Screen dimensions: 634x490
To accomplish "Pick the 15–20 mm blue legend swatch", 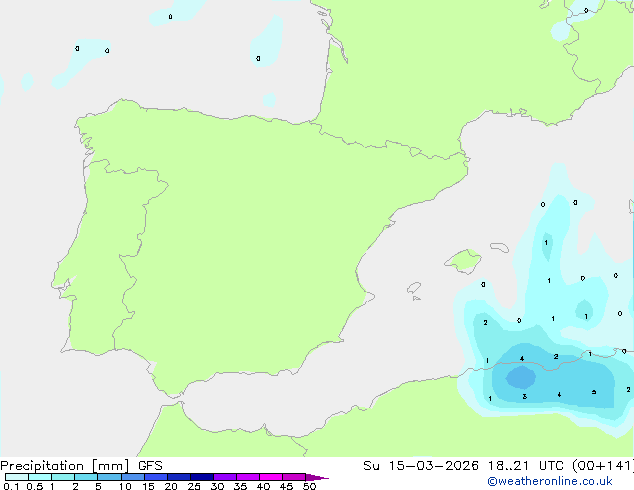I will point(156,477).
